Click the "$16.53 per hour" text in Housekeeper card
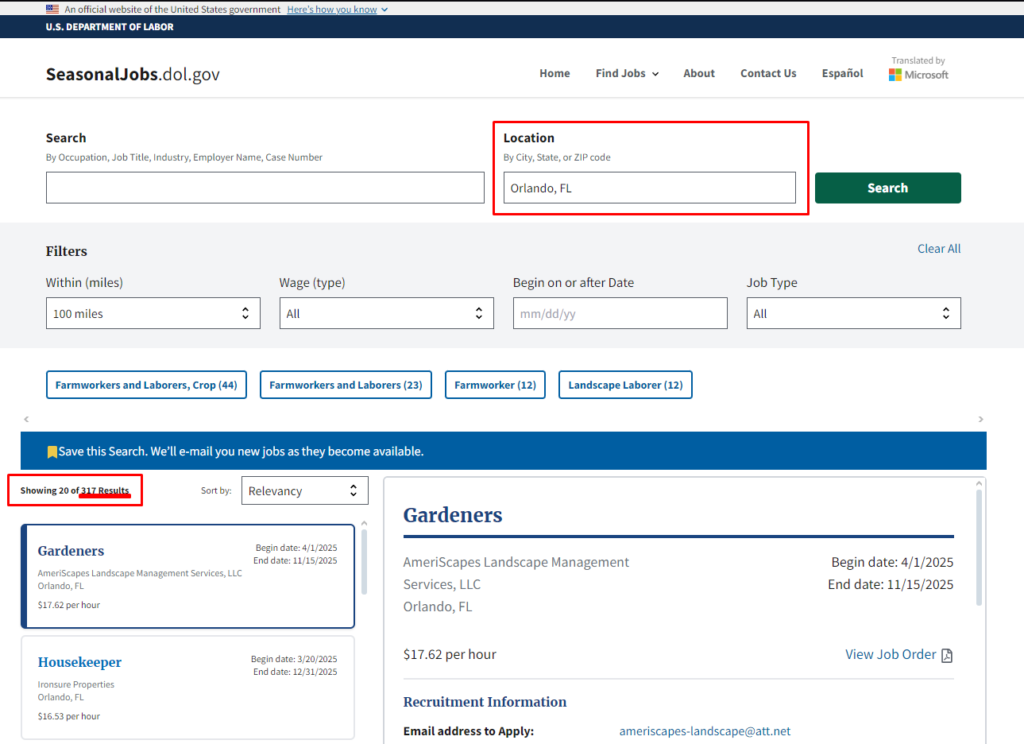 (69, 716)
